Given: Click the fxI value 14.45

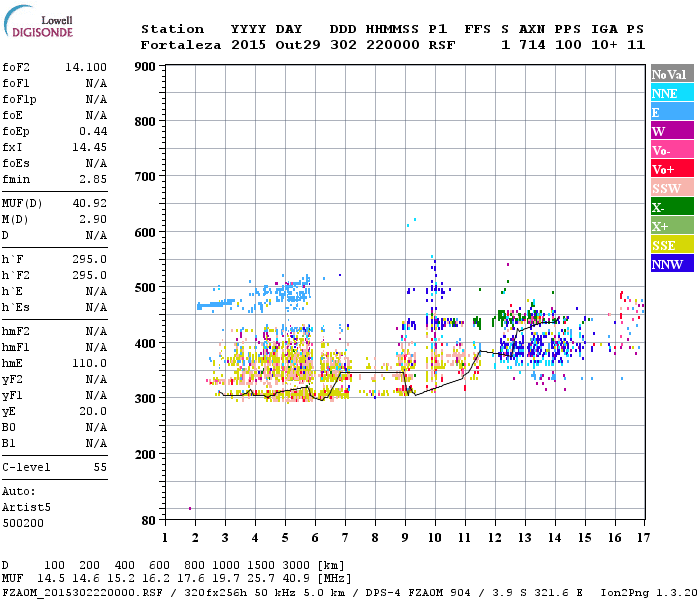Looking at the screenshot, I should (x=90, y=147).
